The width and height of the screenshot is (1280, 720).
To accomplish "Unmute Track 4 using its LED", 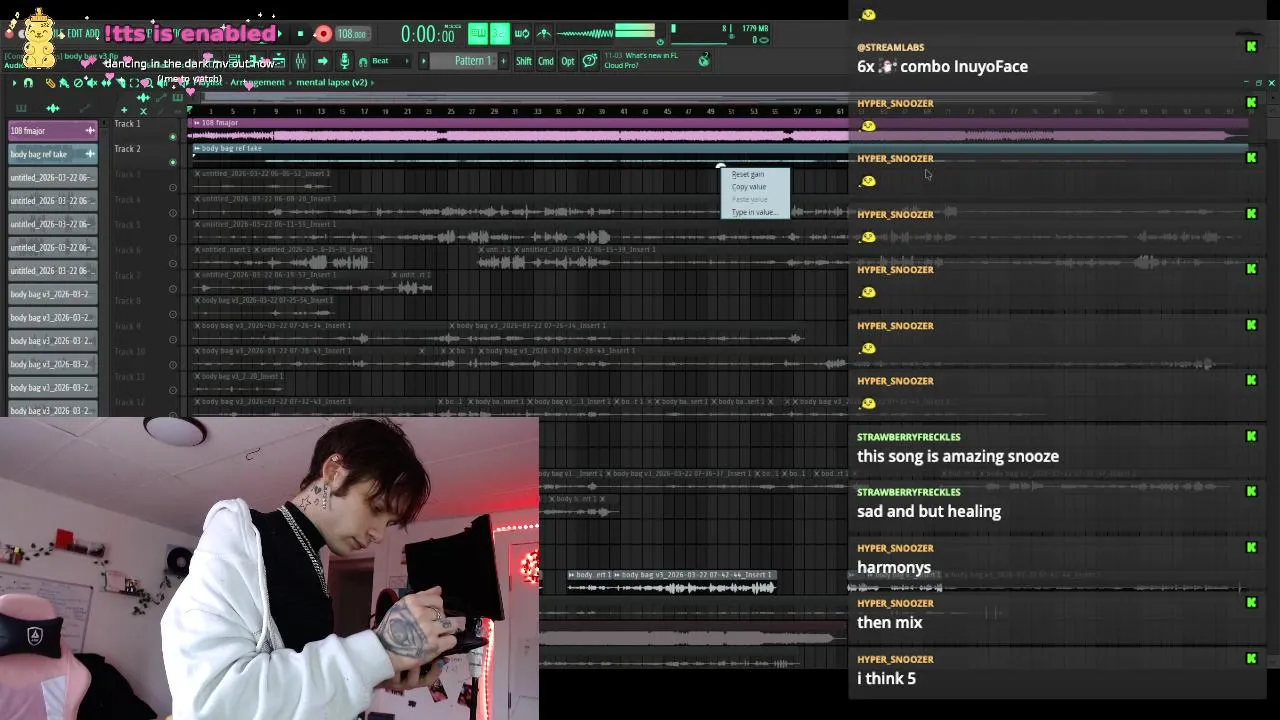I will (173, 213).
